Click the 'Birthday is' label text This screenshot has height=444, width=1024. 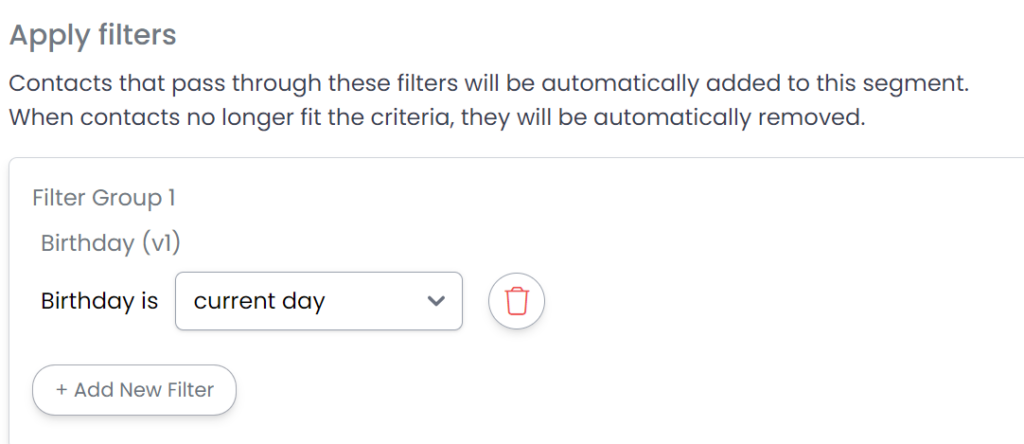pyautogui.click(x=99, y=301)
